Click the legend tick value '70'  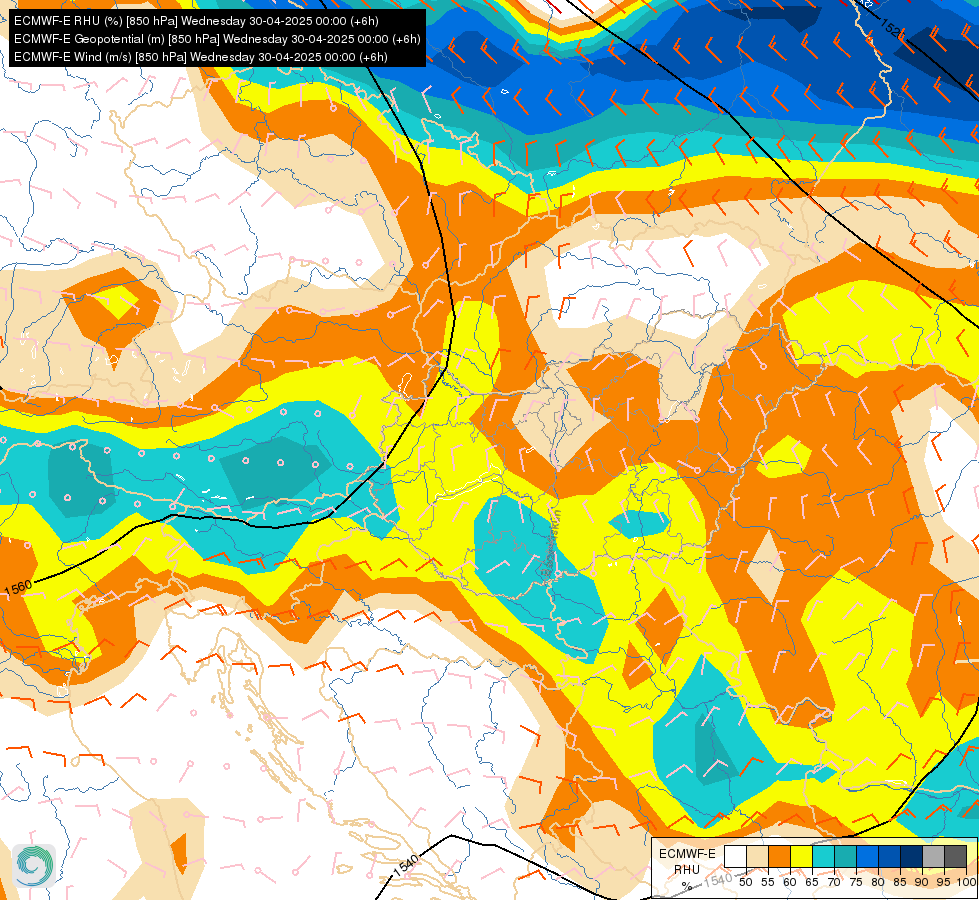834,882
